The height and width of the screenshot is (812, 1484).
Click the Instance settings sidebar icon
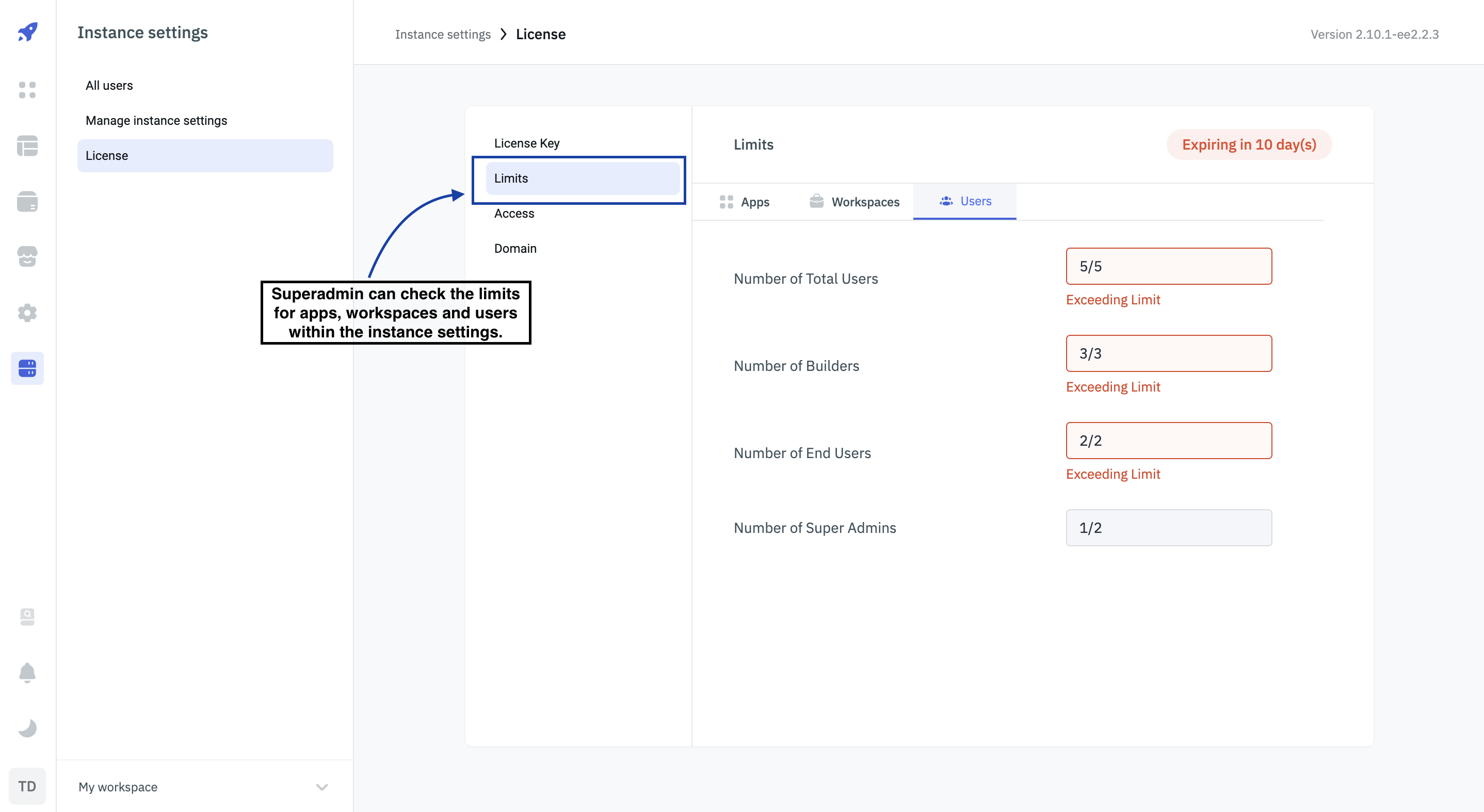point(27,368)
